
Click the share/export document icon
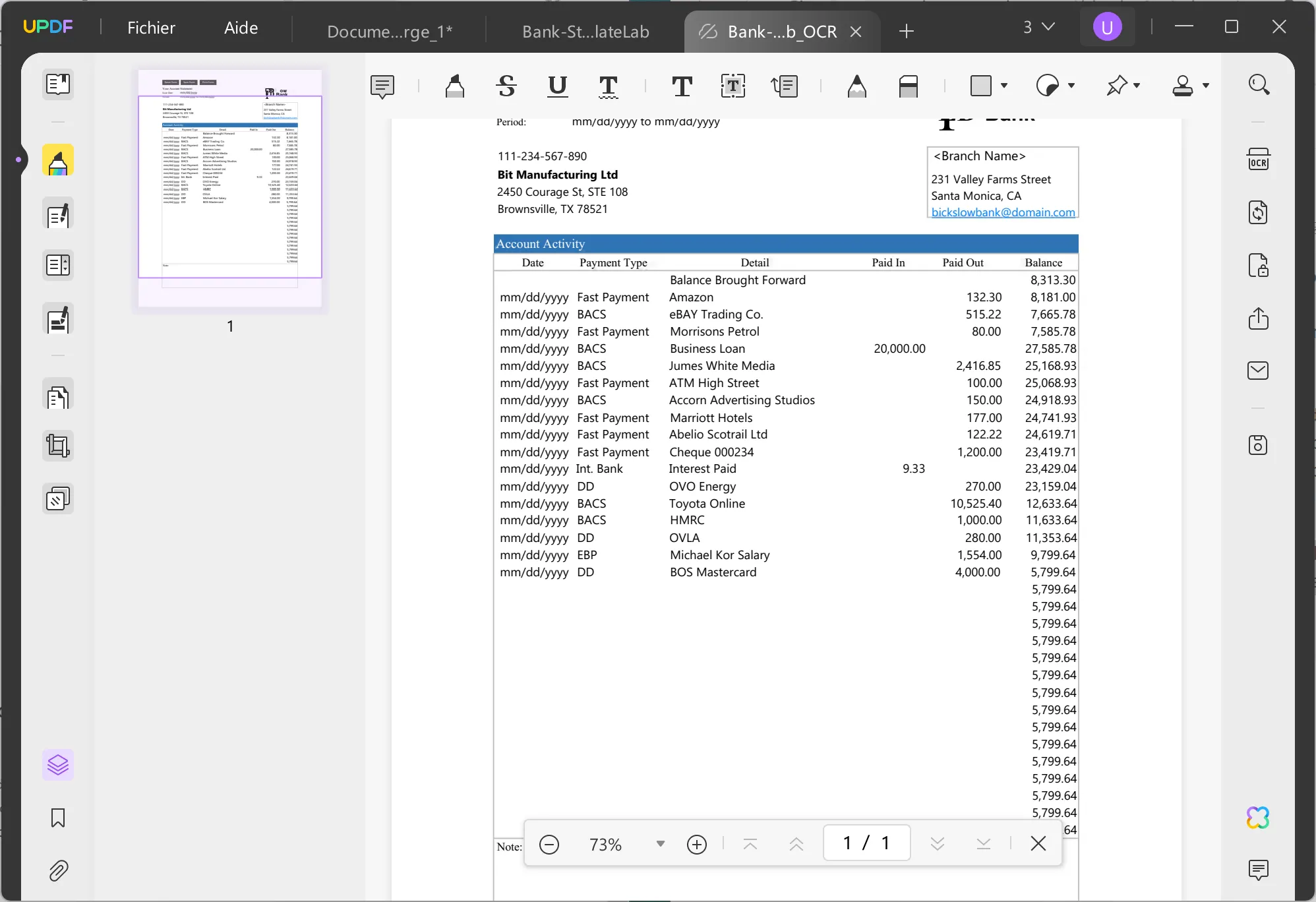click(1259, 318)
